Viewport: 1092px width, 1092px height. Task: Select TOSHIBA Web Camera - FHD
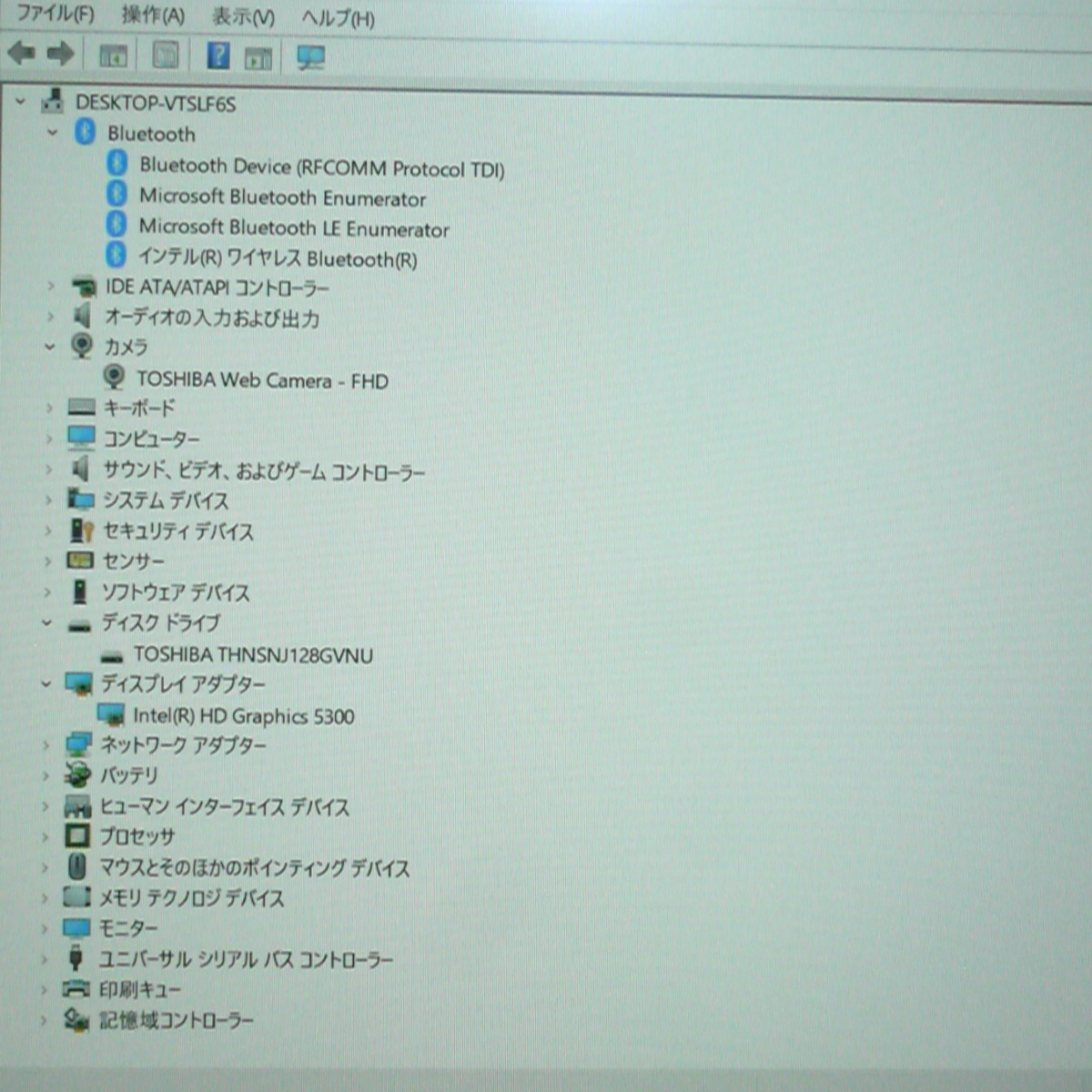coord(262,380)
